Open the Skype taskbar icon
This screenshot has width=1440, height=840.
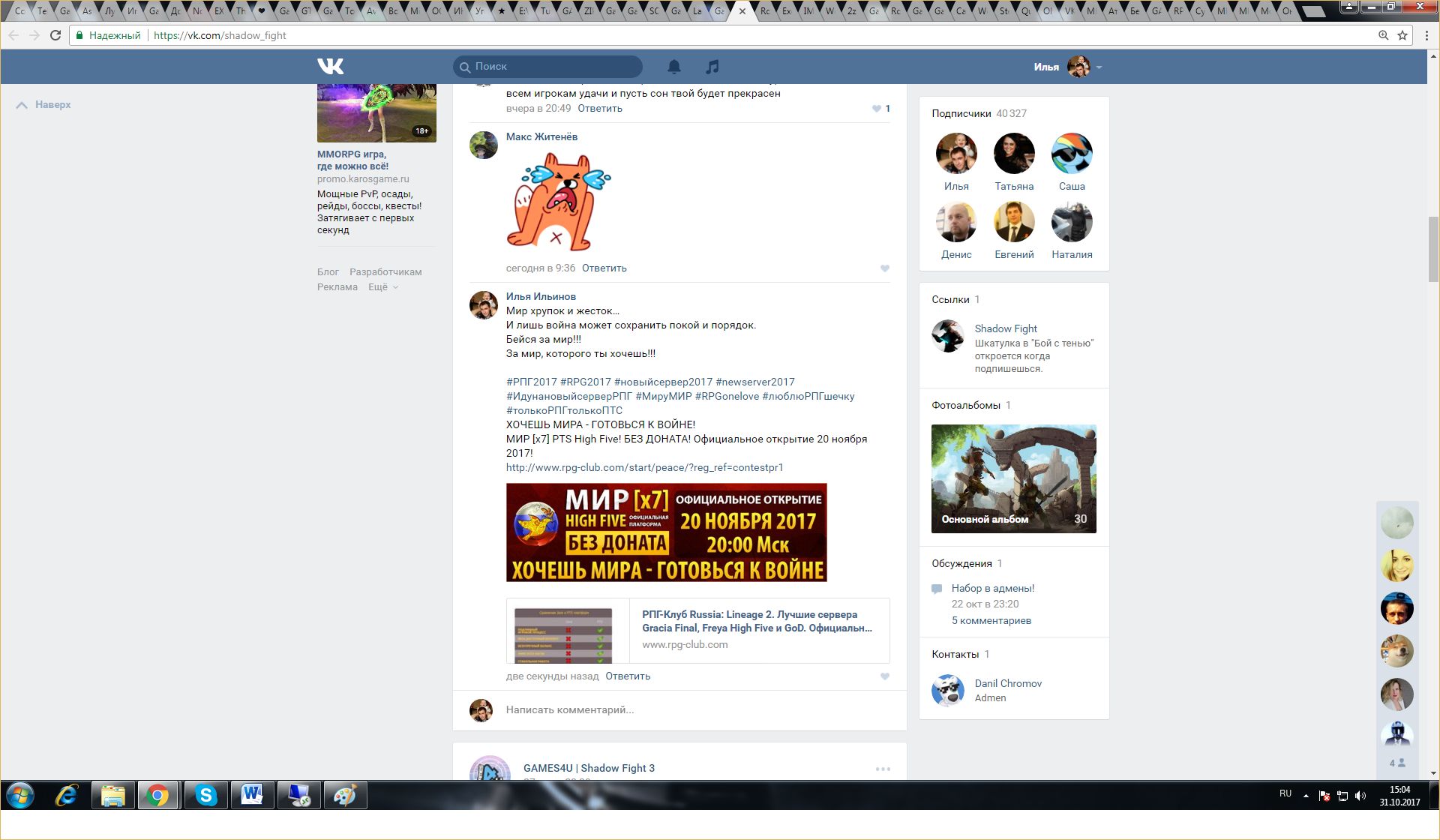(x=205, y=795)
